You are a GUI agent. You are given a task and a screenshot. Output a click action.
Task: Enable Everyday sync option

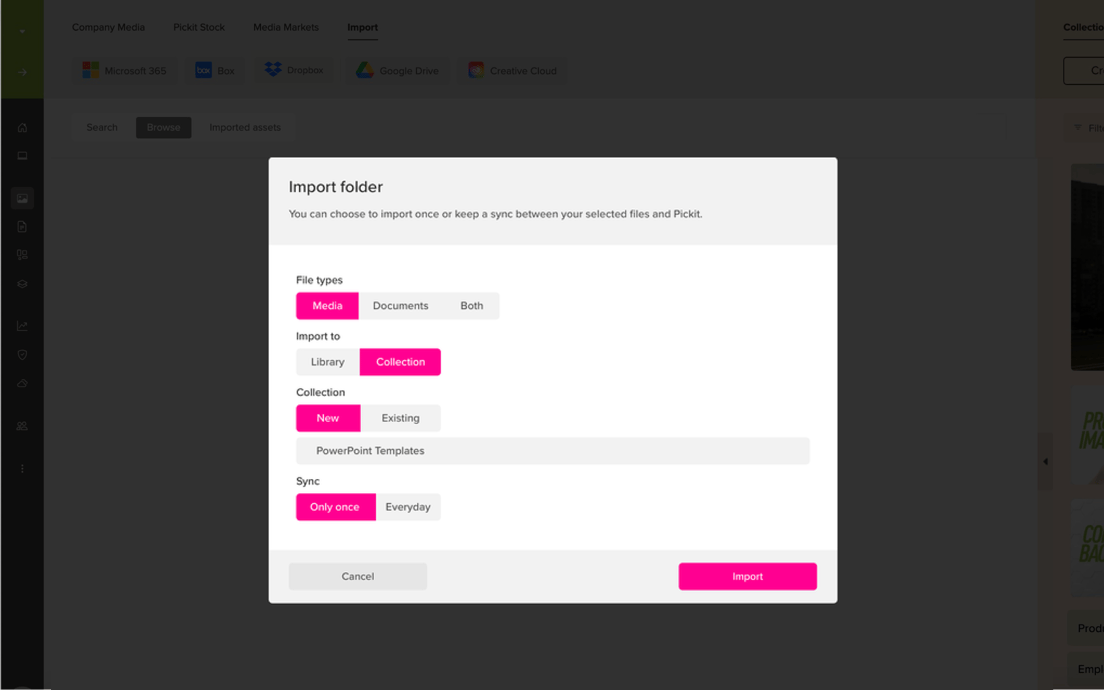(408, 507)
